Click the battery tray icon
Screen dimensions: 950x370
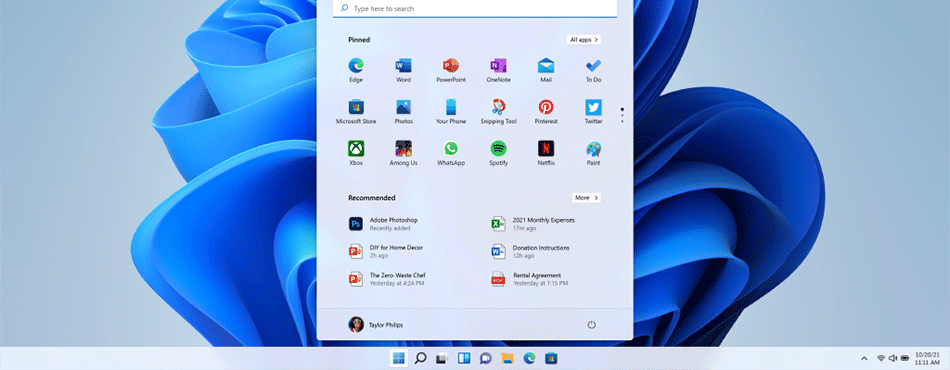905,358
